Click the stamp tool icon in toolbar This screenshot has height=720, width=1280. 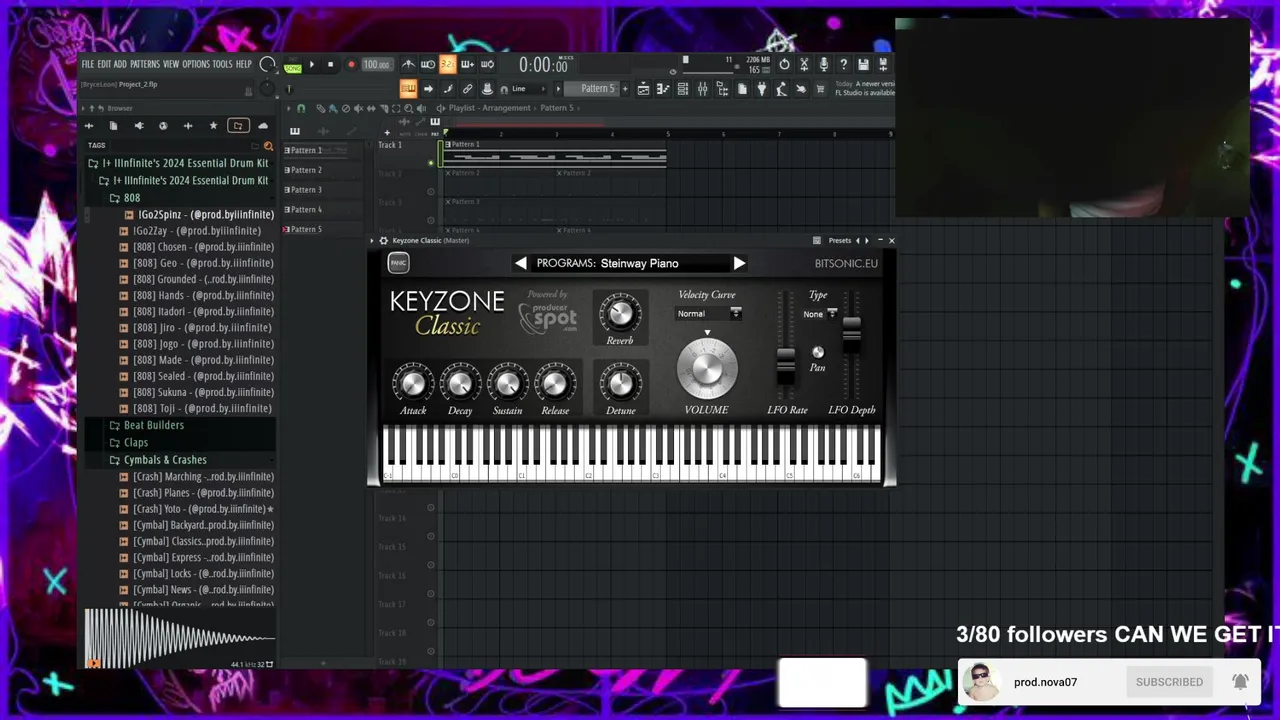487,89
